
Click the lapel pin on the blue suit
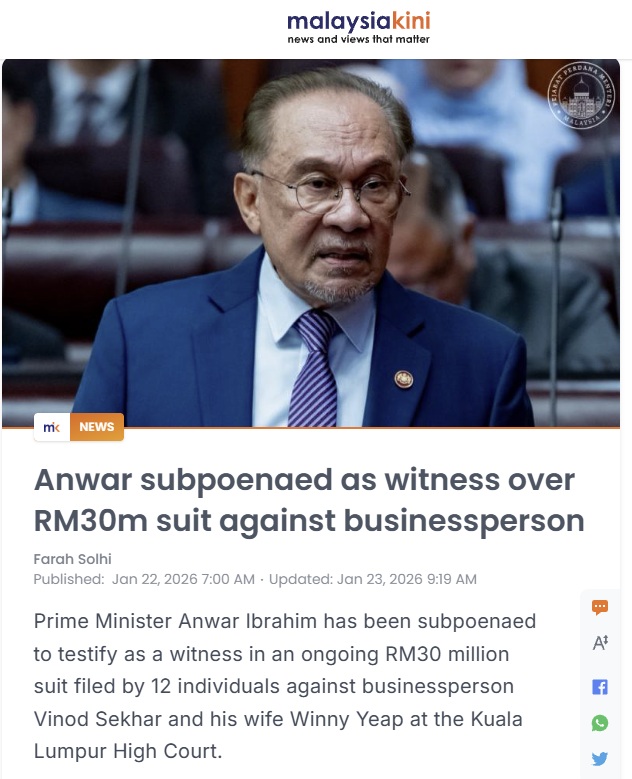pos(403,379)
